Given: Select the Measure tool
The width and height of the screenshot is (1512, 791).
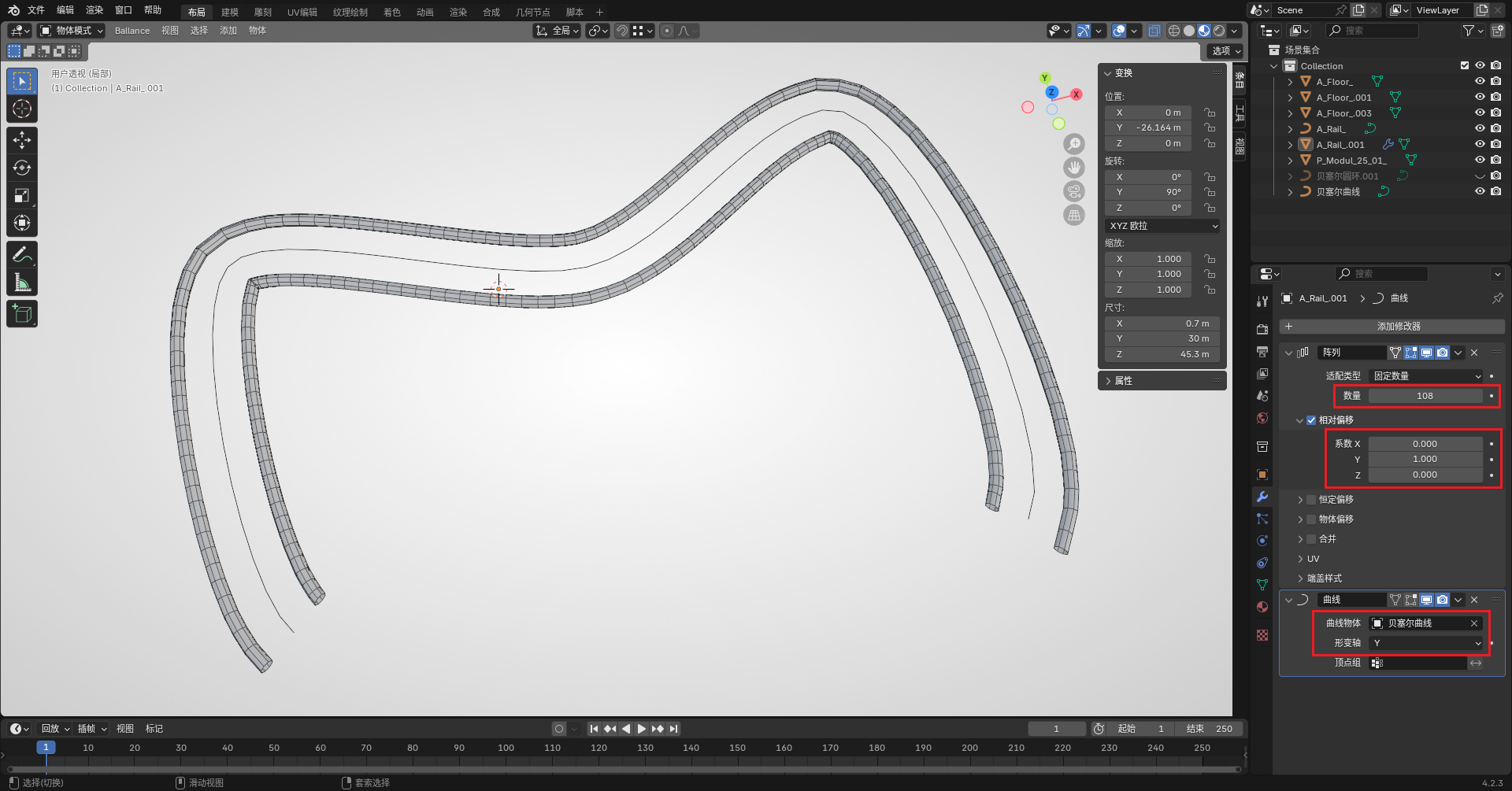Looking at the screenshot, I should (22, 282).
